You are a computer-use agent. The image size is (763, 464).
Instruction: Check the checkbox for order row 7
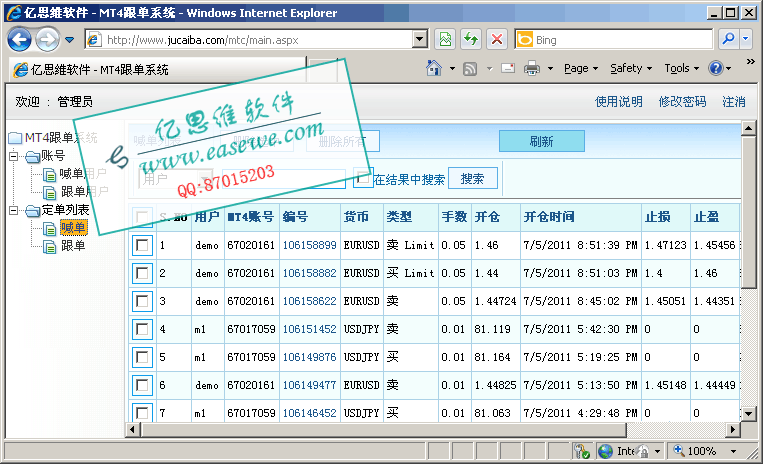pyautogui.click(x=142, y=412)
